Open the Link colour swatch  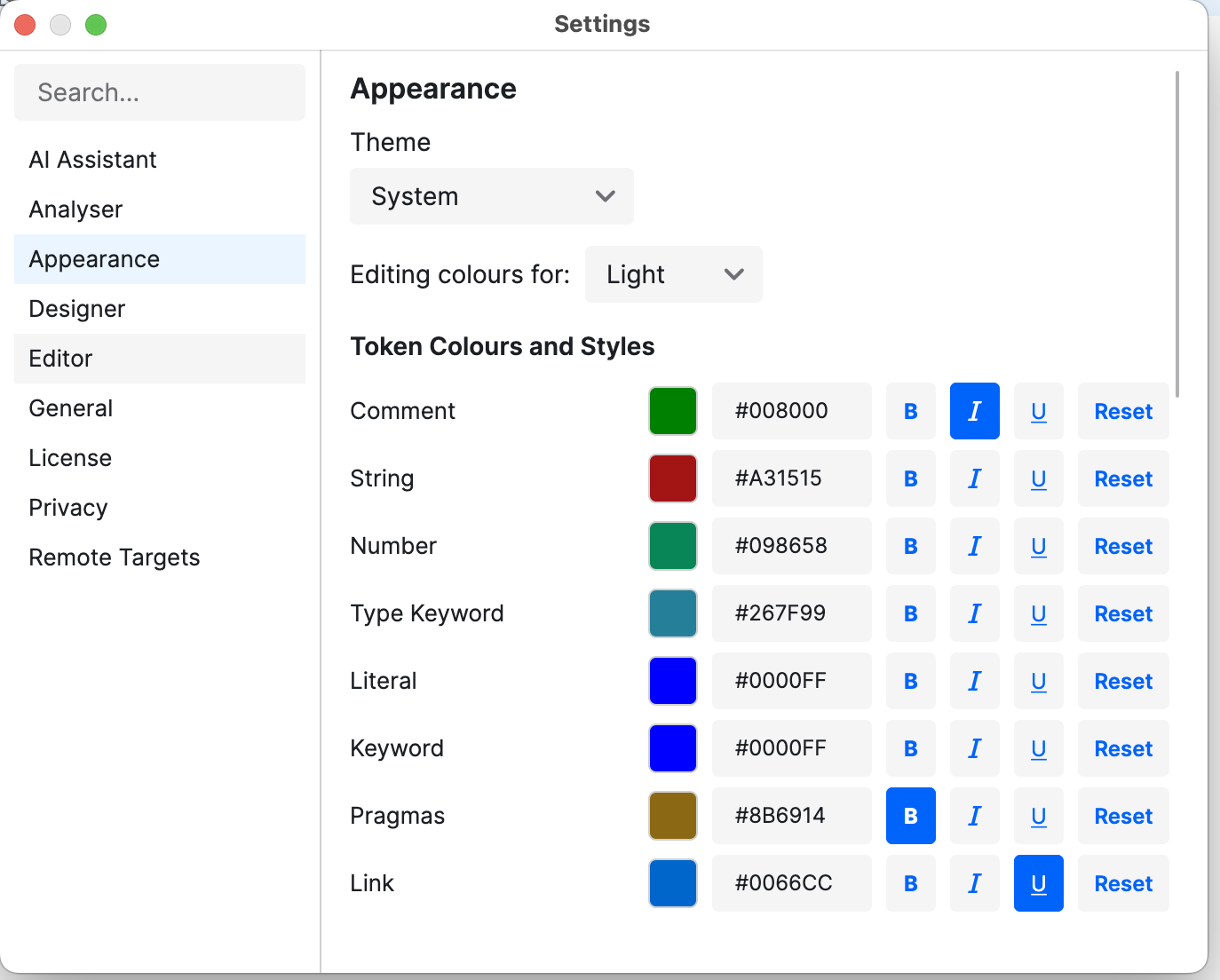pyautogui.click(x=673, y=883)
